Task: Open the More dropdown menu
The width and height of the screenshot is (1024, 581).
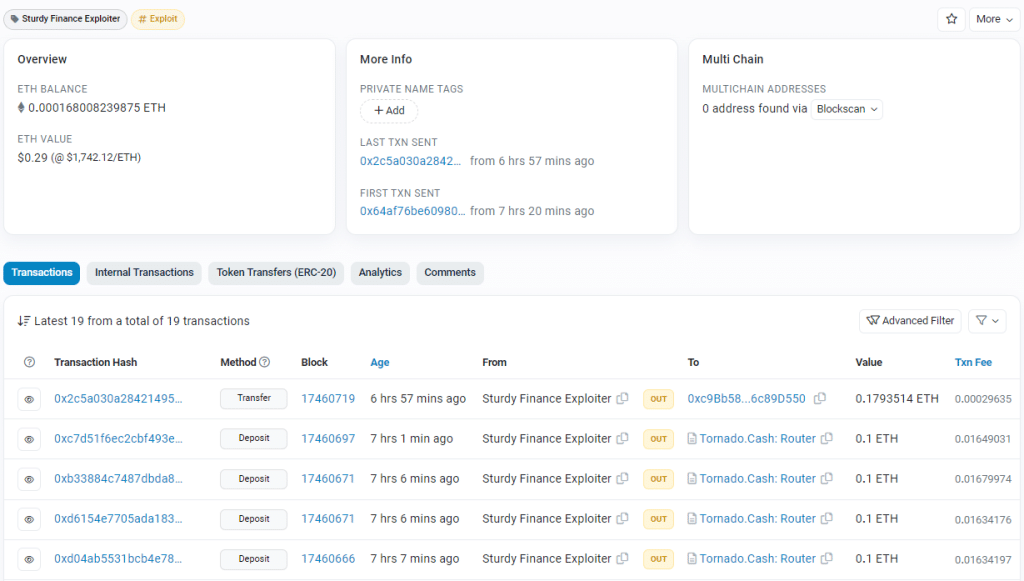Action: (994, 19)
